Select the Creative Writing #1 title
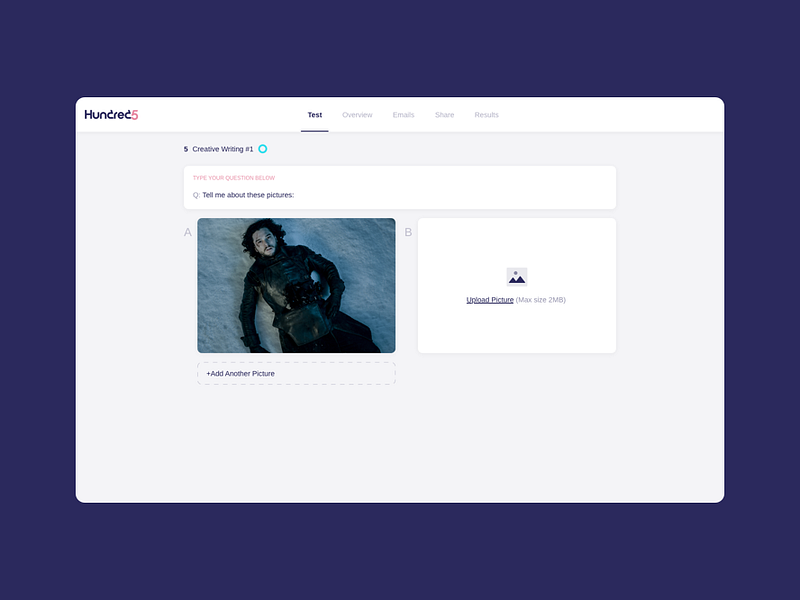The height and width of the screenshot is (600, 800). point(222,149)
